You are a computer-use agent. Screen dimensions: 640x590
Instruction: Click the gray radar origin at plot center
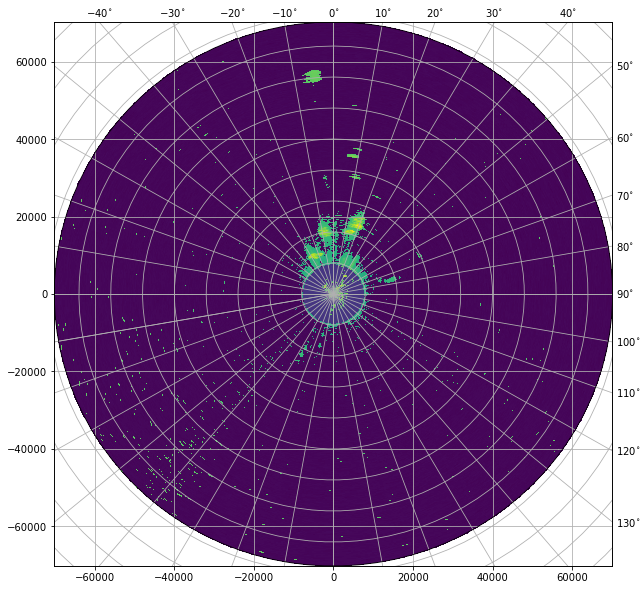(x=334, y=294)
